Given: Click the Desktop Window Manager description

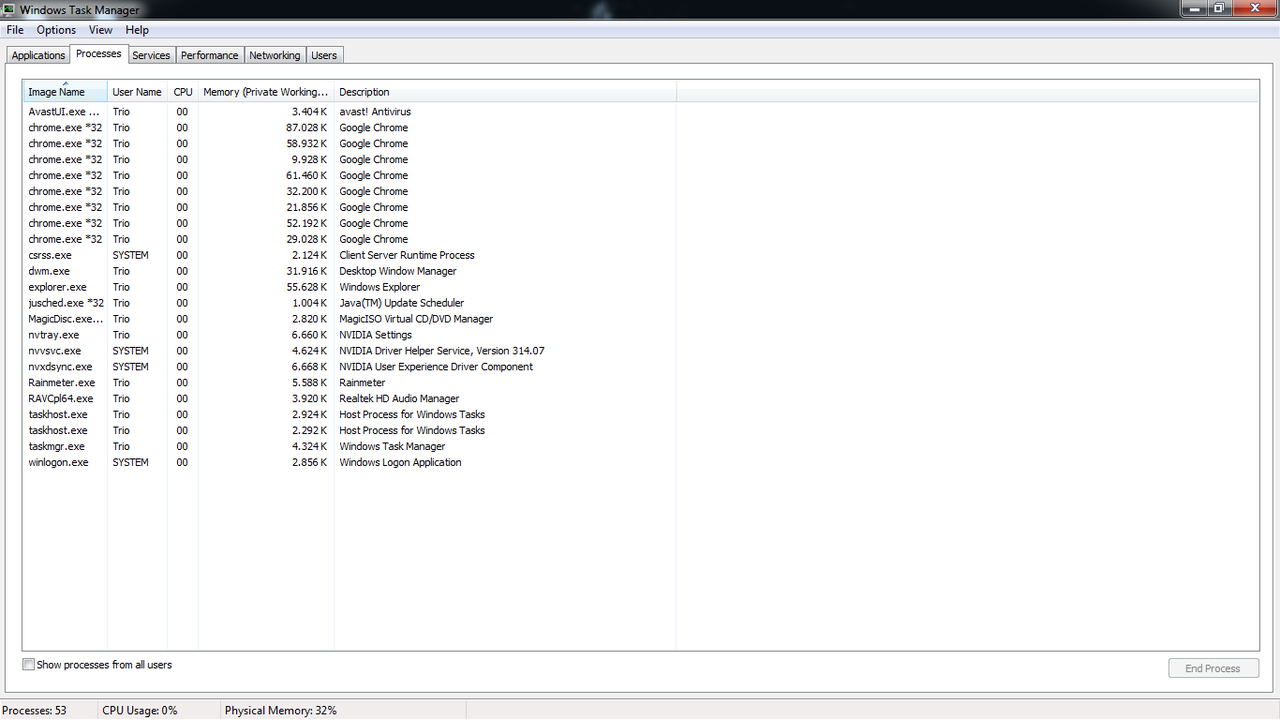Looking at the screenshot, I should coord(398,271).
